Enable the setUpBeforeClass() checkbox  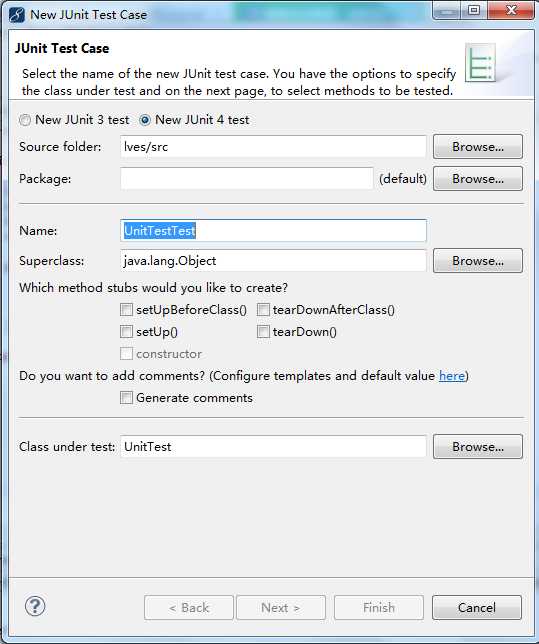tap(127, 309)
